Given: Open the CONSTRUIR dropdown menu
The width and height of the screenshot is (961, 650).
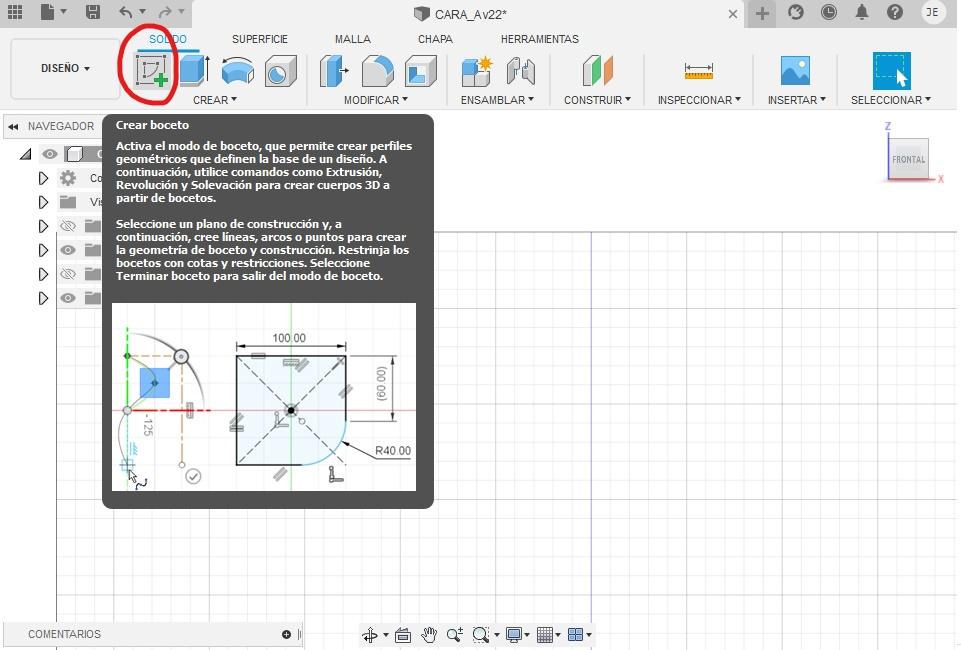Looking at the screenshot, I should point(597,100).
